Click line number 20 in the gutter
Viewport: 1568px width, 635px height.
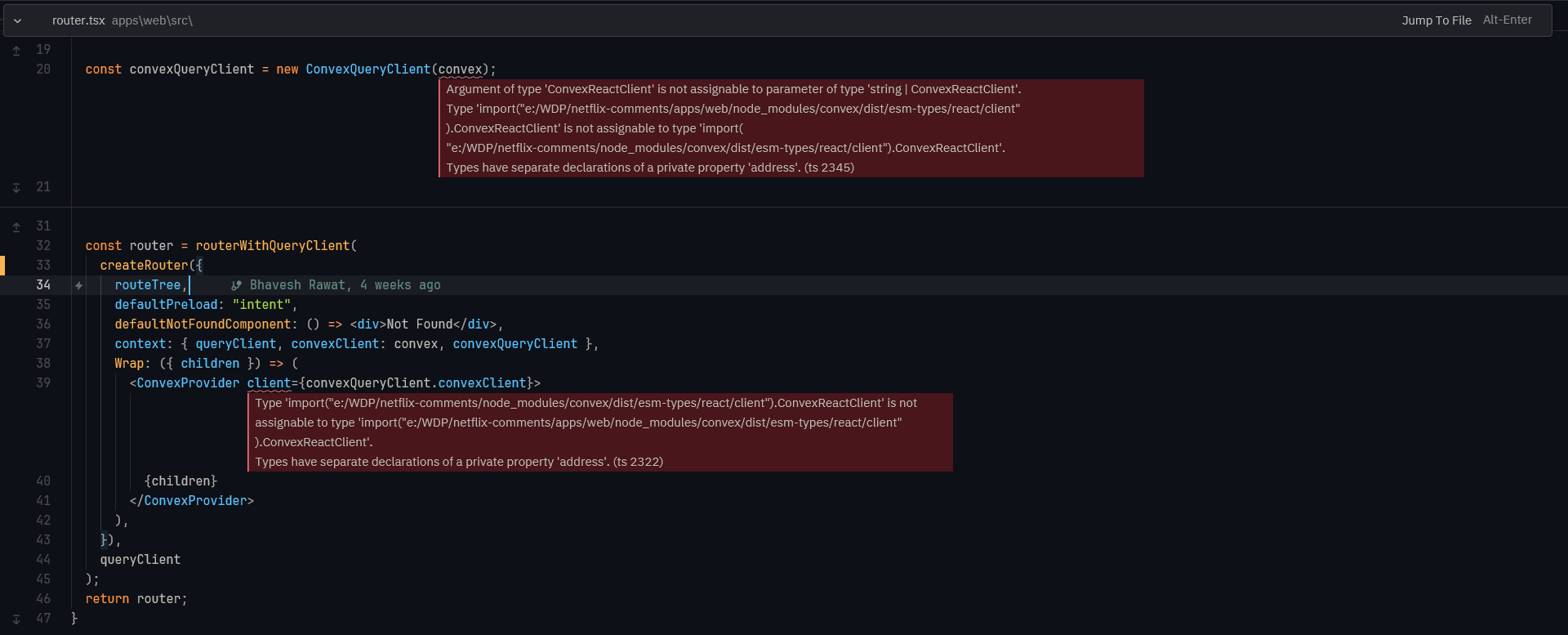pos(43,69)
